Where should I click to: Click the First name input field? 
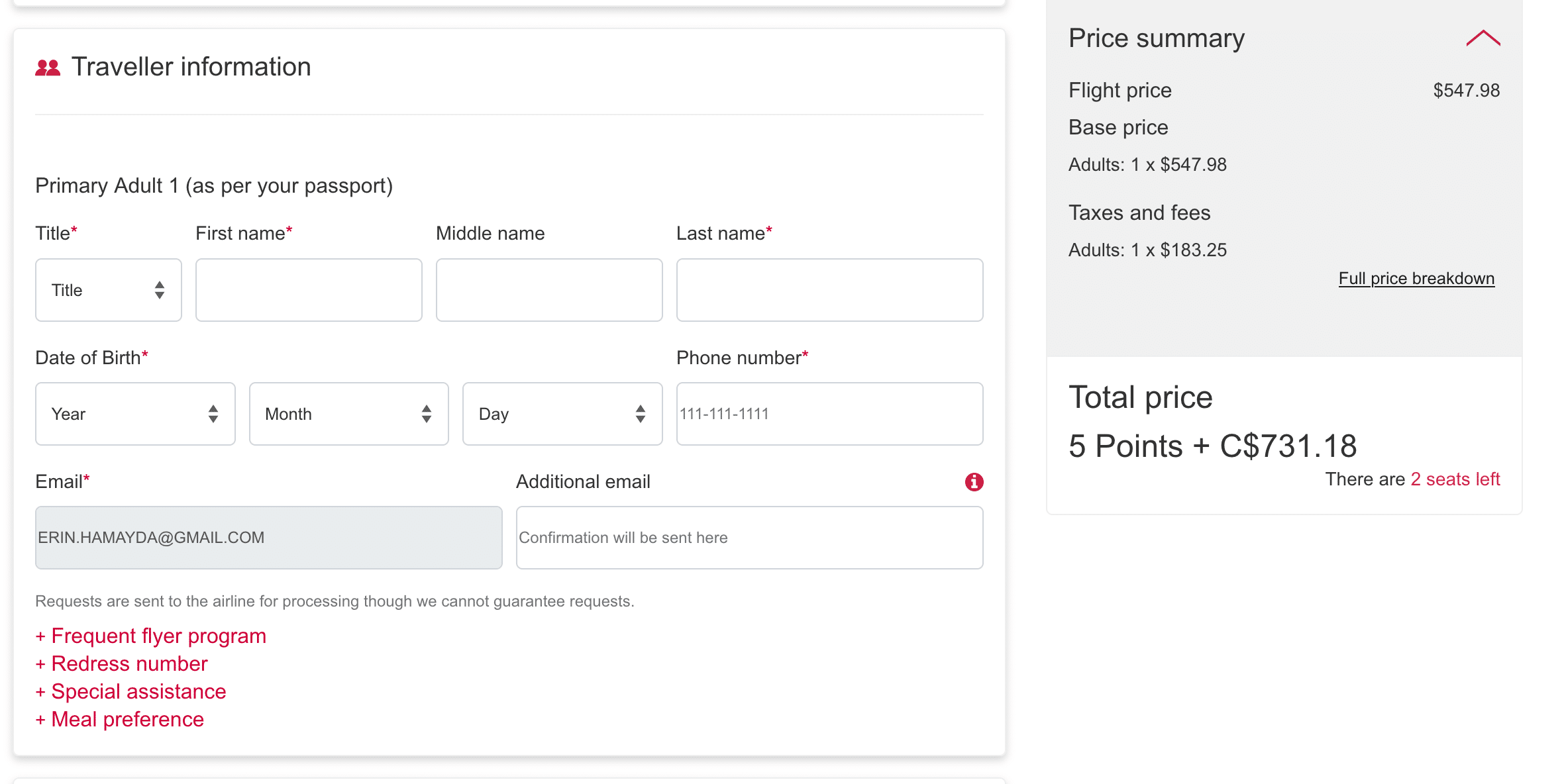tap(309, 290)
